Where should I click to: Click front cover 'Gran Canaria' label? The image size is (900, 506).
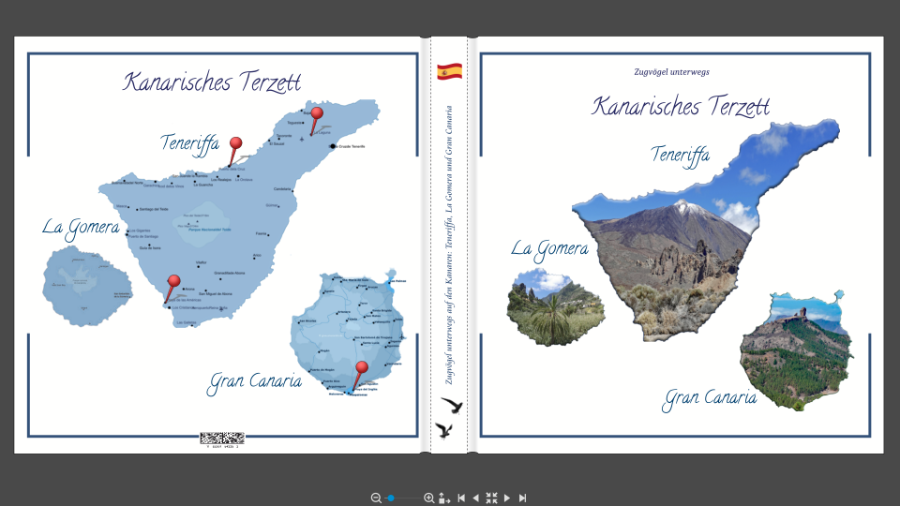click(709, 399)
